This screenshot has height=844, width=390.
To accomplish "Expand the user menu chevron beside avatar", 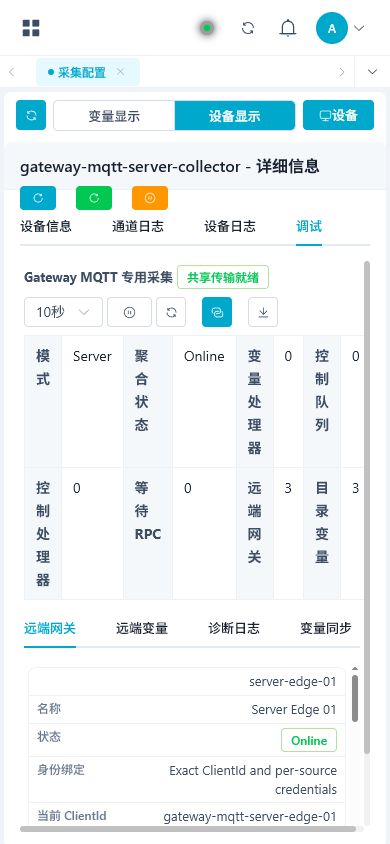I will coord(359,28).
